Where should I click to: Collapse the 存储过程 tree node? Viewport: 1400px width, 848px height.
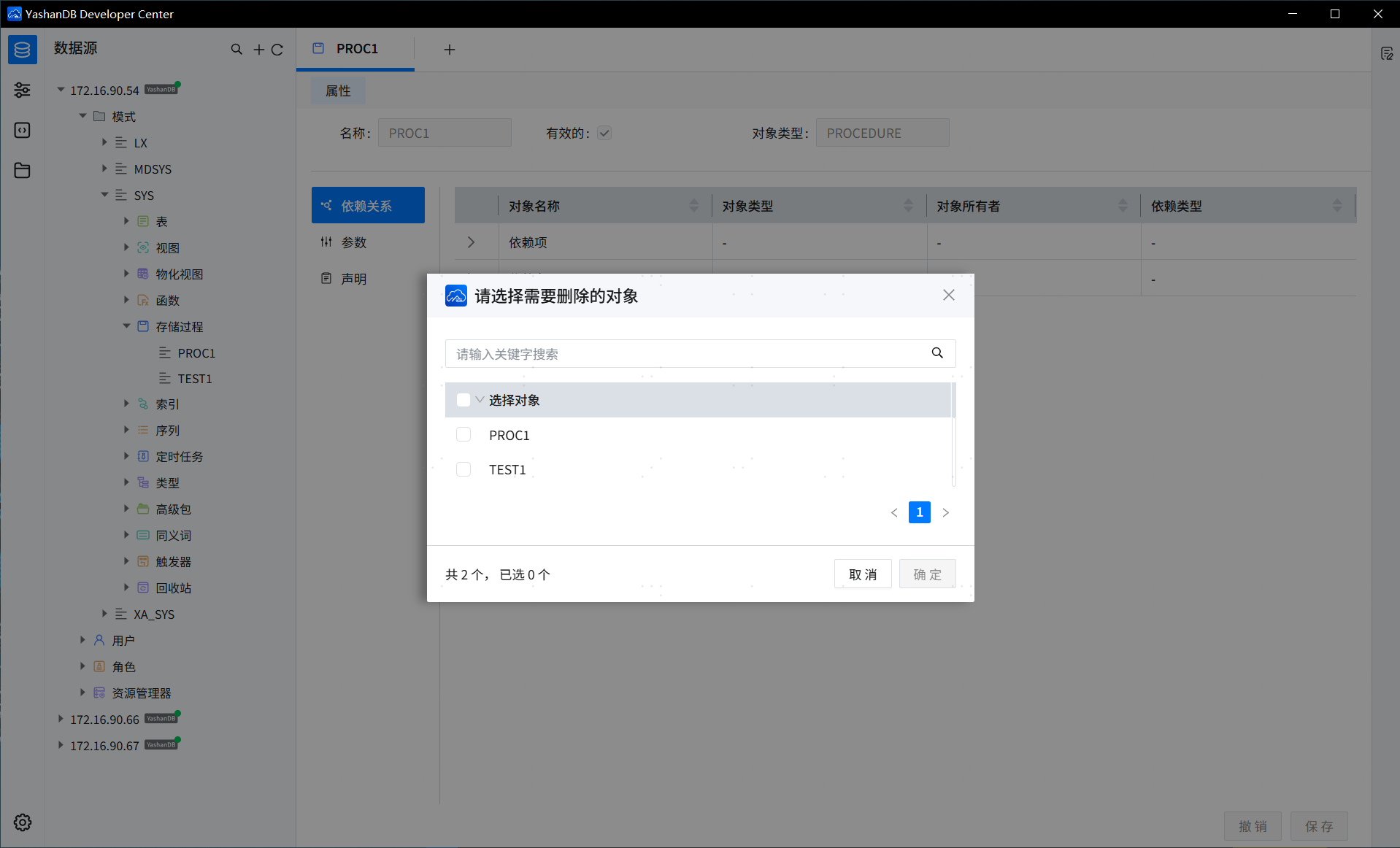pos(126,326)
